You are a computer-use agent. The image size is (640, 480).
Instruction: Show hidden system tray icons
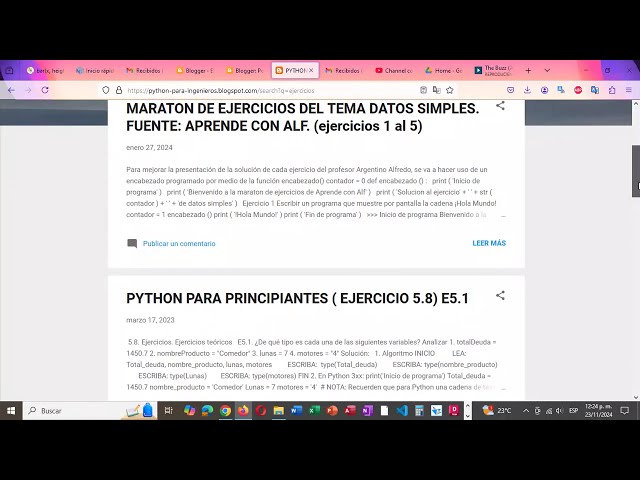(526, 411)
